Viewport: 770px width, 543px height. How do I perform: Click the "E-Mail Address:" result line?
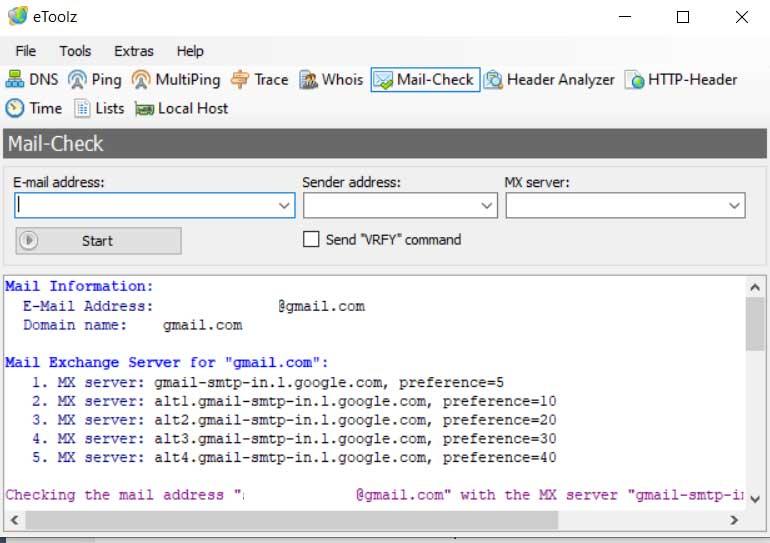pyautogui.click(x=194, y=306)
